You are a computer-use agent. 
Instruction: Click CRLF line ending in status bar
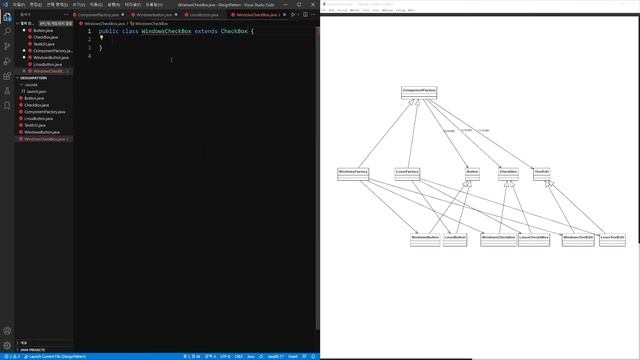[238, 357]
